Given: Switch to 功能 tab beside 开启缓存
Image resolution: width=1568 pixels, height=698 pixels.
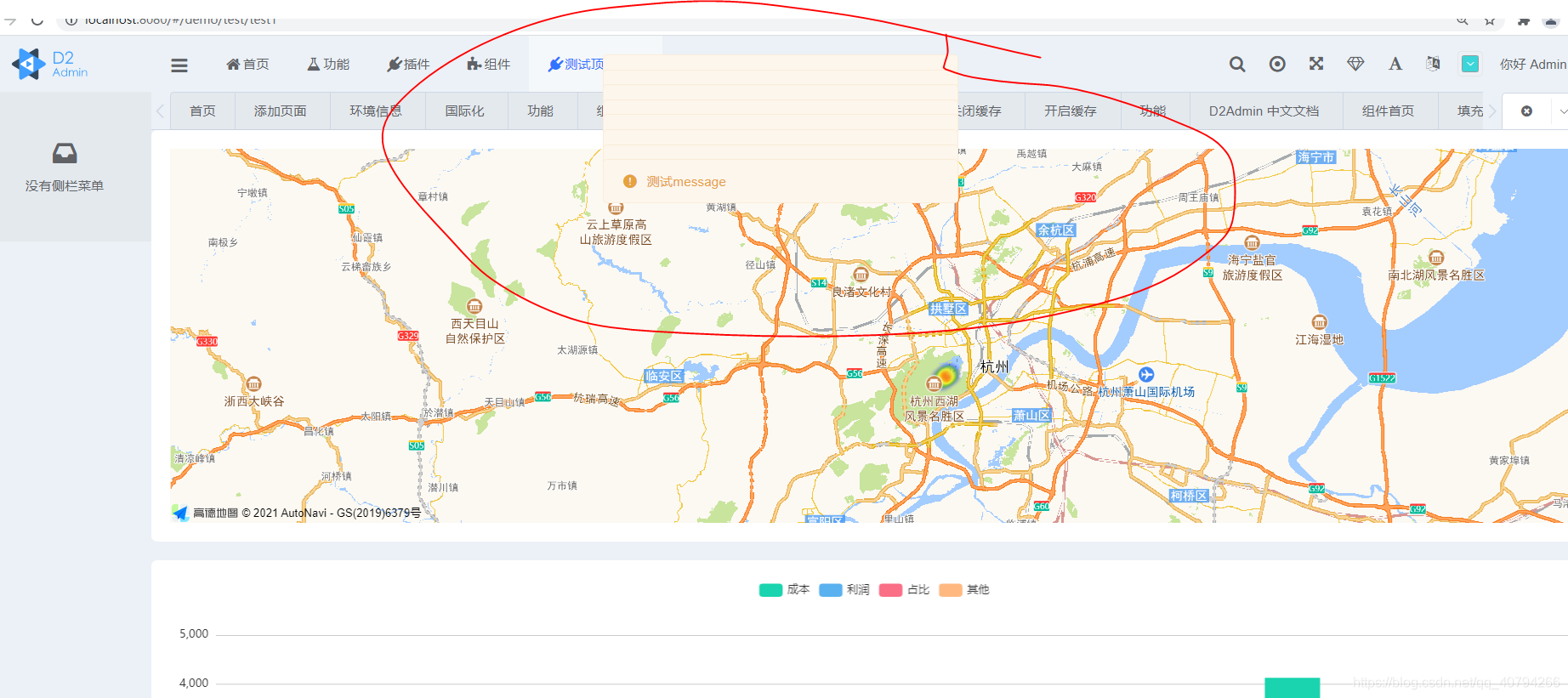Looking at the screenshot, I should 1153,111.
